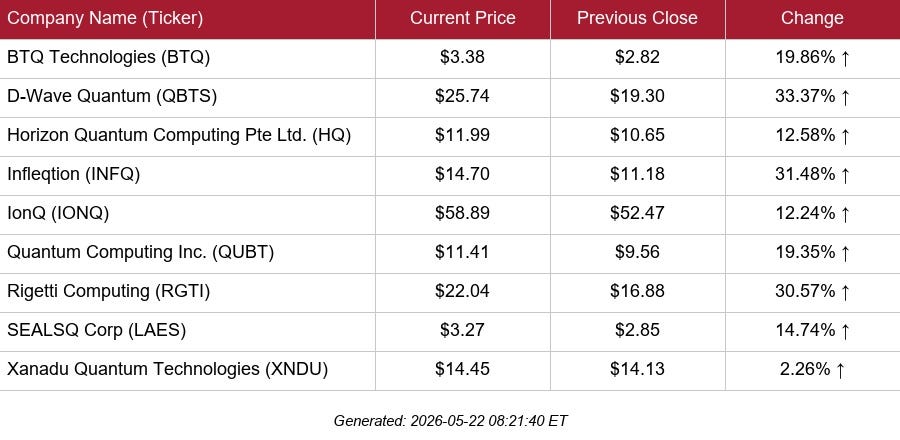Click the Change column header

pos(812,18)
